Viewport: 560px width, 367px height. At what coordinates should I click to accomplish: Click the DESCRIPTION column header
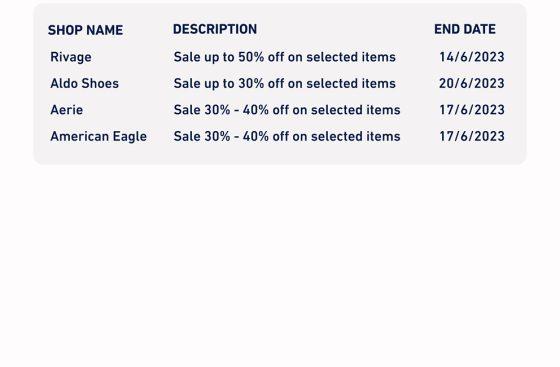pyautogui.click(x=215, y=29)
